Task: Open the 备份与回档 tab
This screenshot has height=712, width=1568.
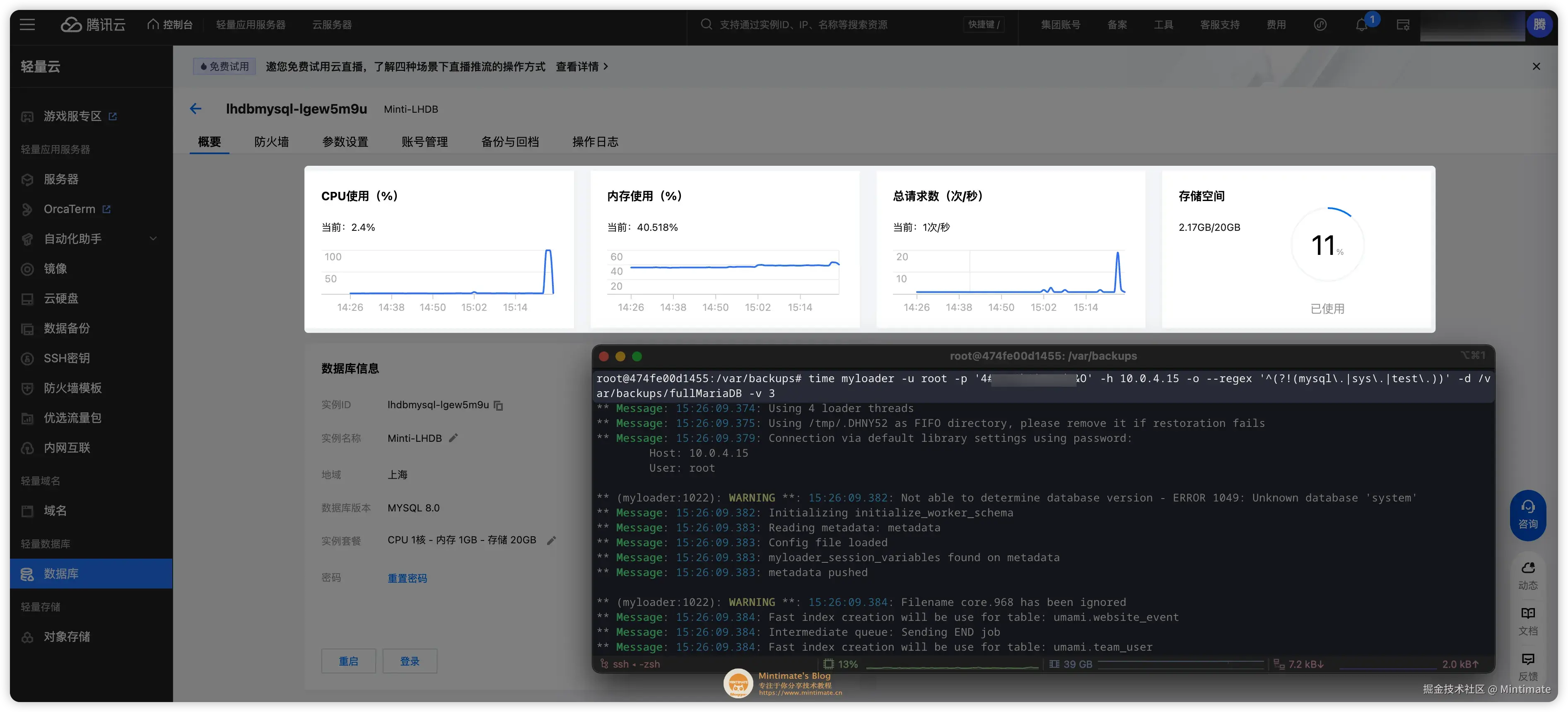Action: coord(509,142)
